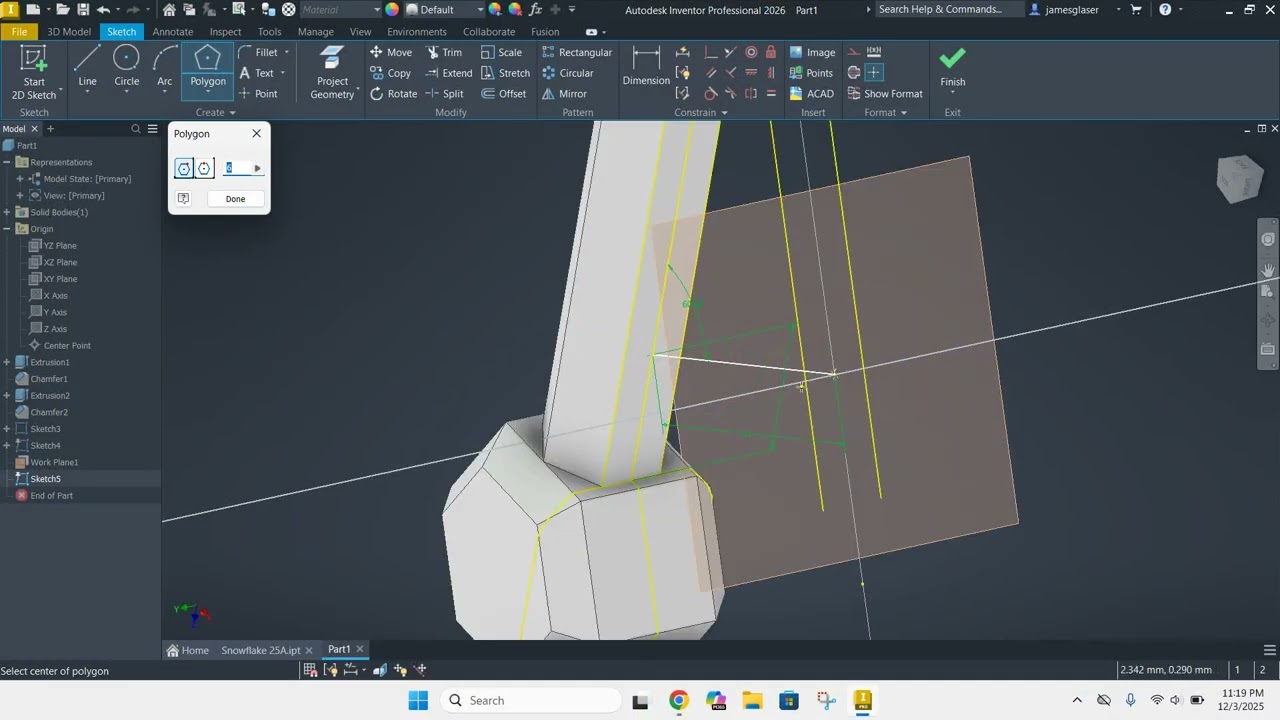Click the ViewCube in the viewport
This screenshot has height=720, width=1280.
point(1240,179)
